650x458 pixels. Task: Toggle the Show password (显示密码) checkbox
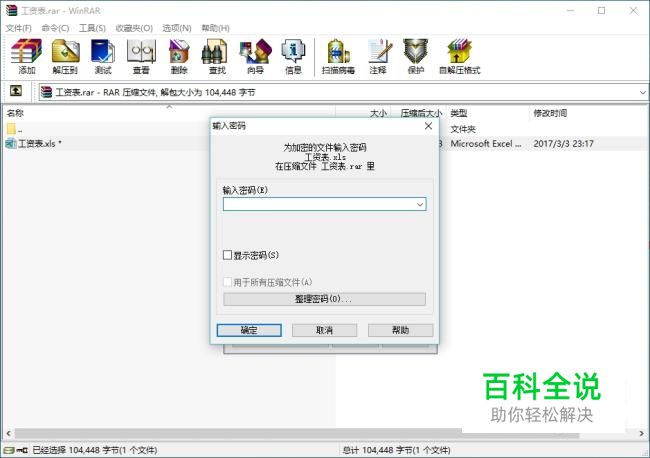[227, 255]
